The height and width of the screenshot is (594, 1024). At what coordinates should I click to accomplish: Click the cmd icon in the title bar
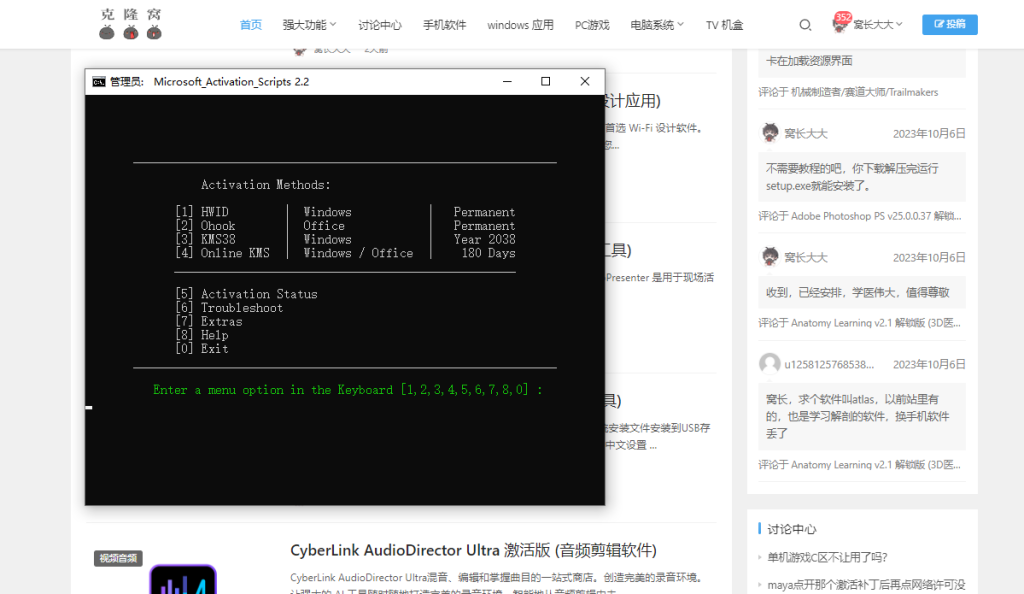(x=99, y=82)
